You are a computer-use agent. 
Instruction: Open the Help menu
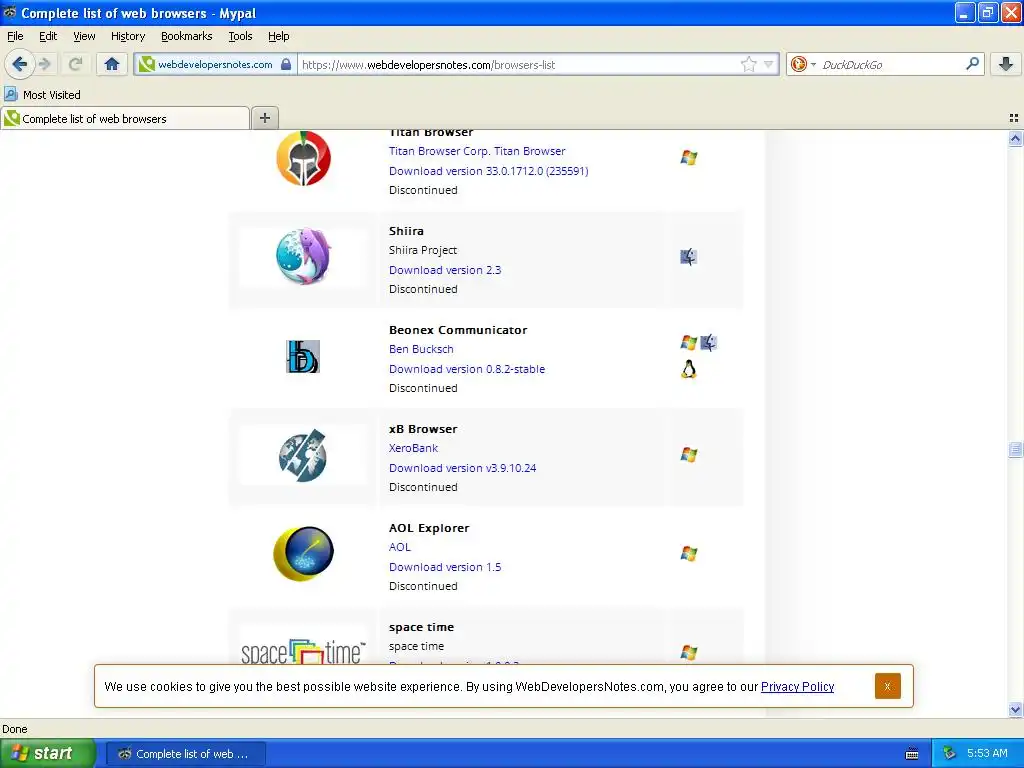(x=279, y=36)
